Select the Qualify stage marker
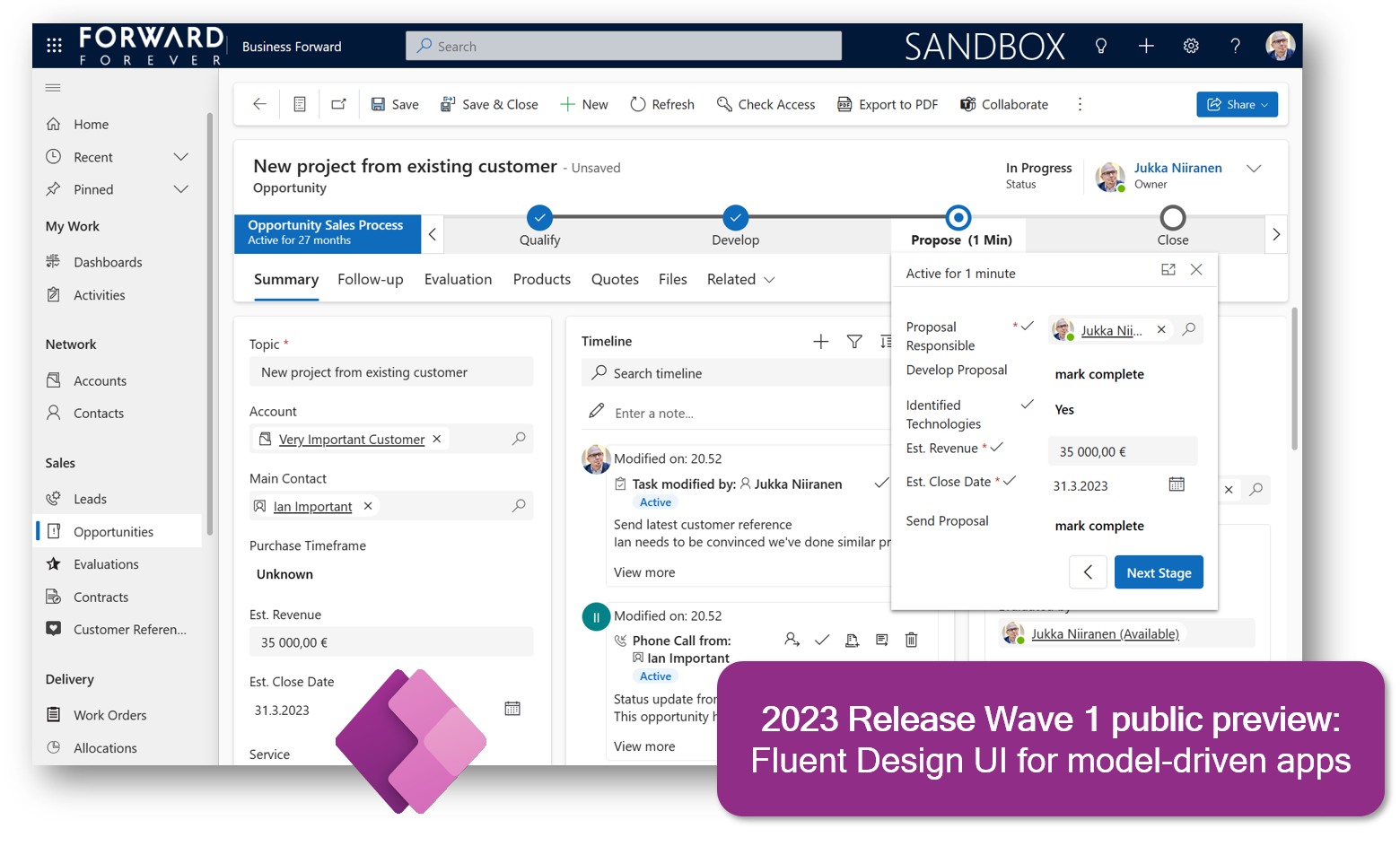 point(539,217)
